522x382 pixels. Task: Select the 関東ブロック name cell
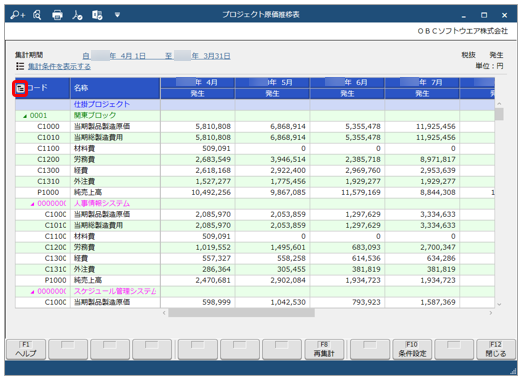pos(115,116)
